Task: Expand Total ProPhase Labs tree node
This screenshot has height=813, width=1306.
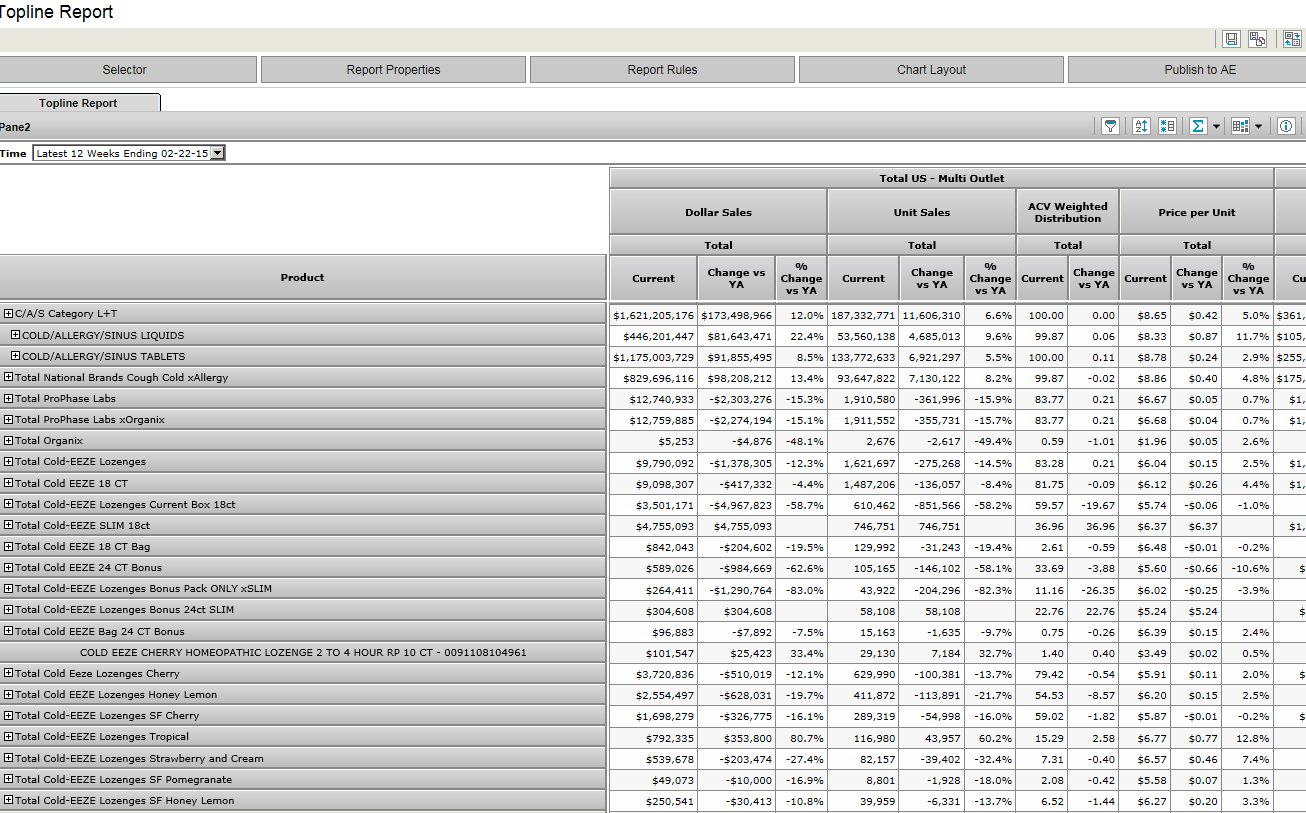Action: 9,398
